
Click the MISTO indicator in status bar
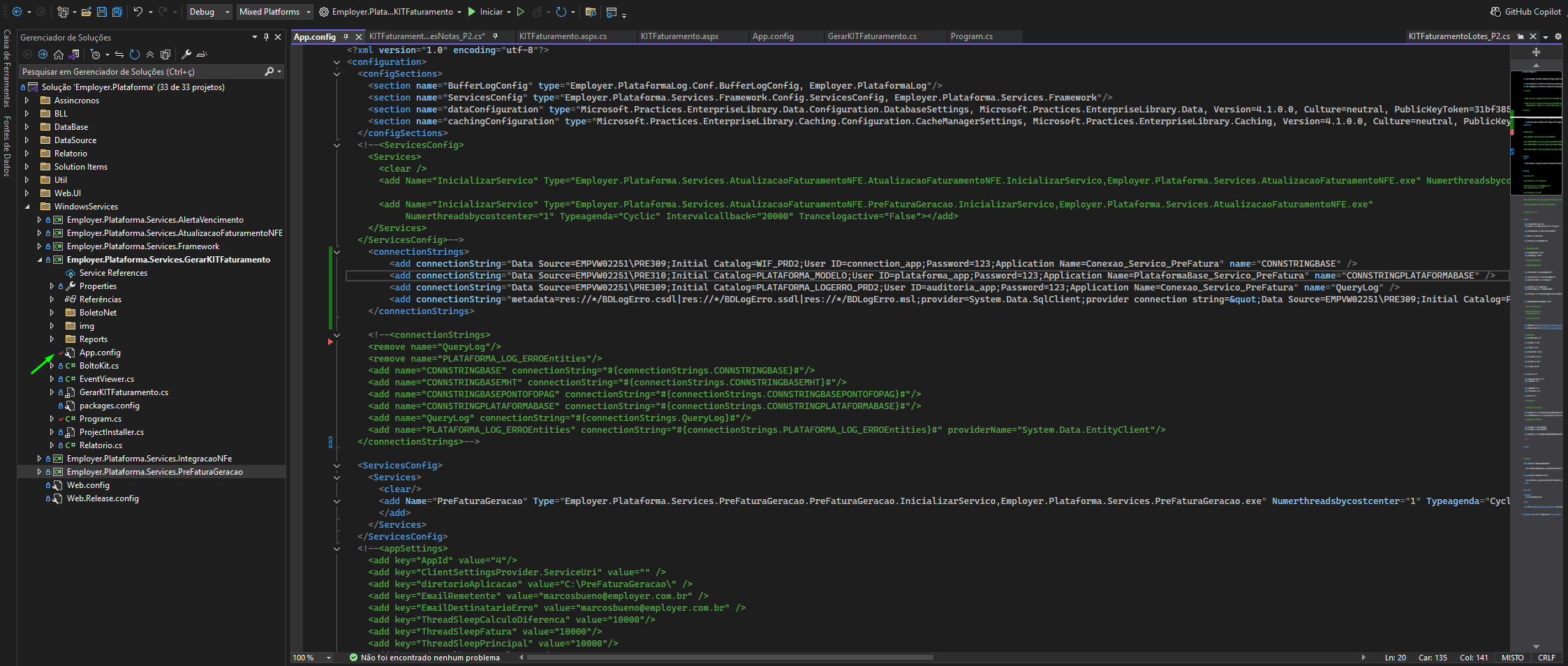coord(1513,658)
